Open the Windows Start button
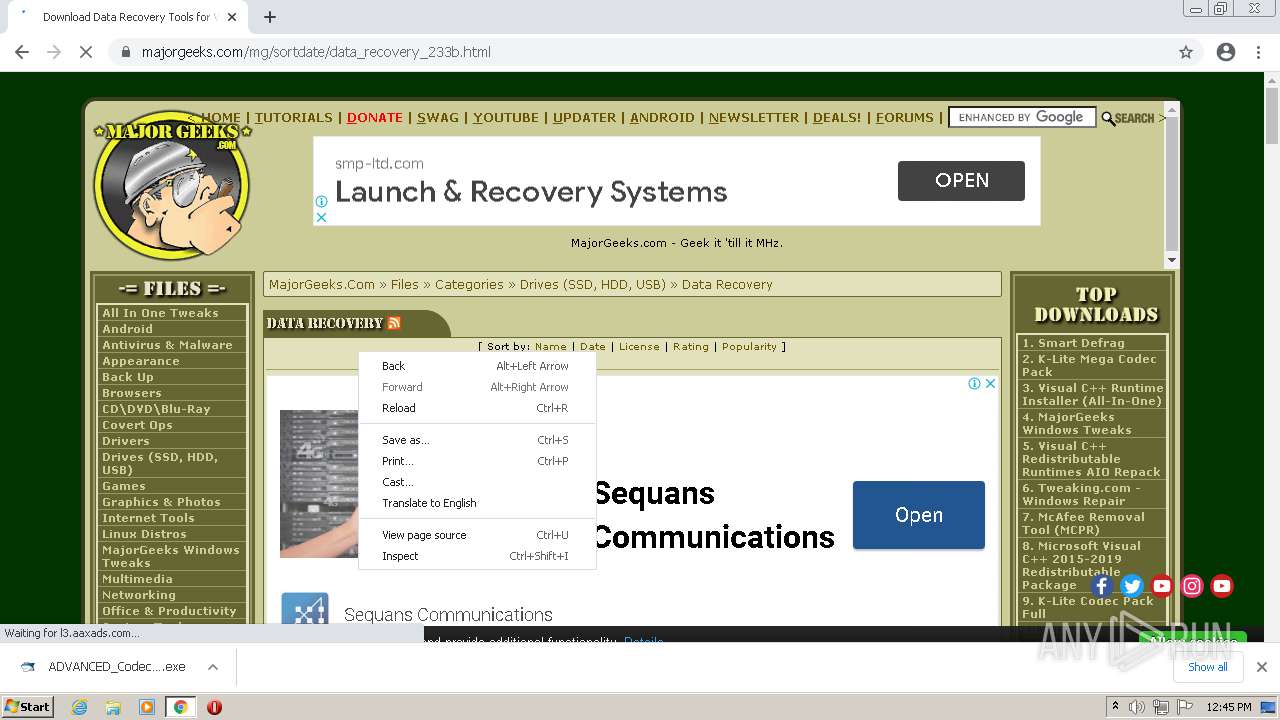This screenshot has width=1280, height=720. [27, 707]
